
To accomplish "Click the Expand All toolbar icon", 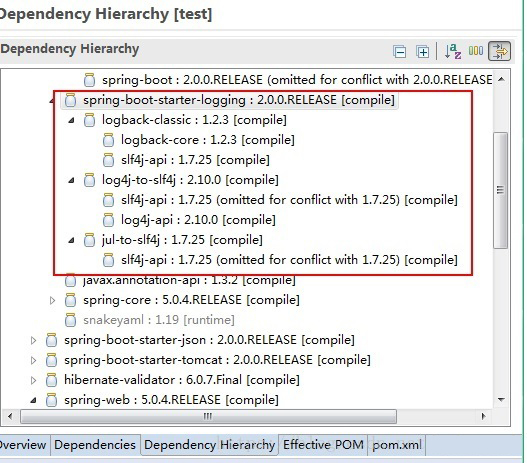I will pyautogui.click(x=422, y=52).
